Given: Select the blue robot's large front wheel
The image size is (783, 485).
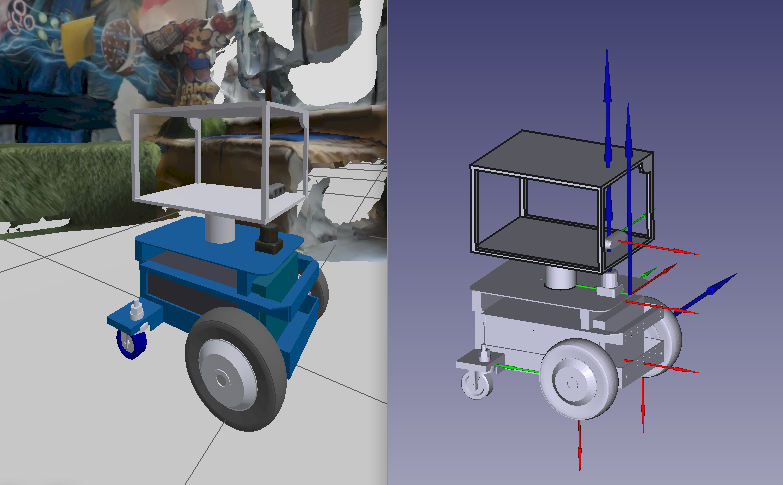Looking at the screenshot, I should [236, 369].
